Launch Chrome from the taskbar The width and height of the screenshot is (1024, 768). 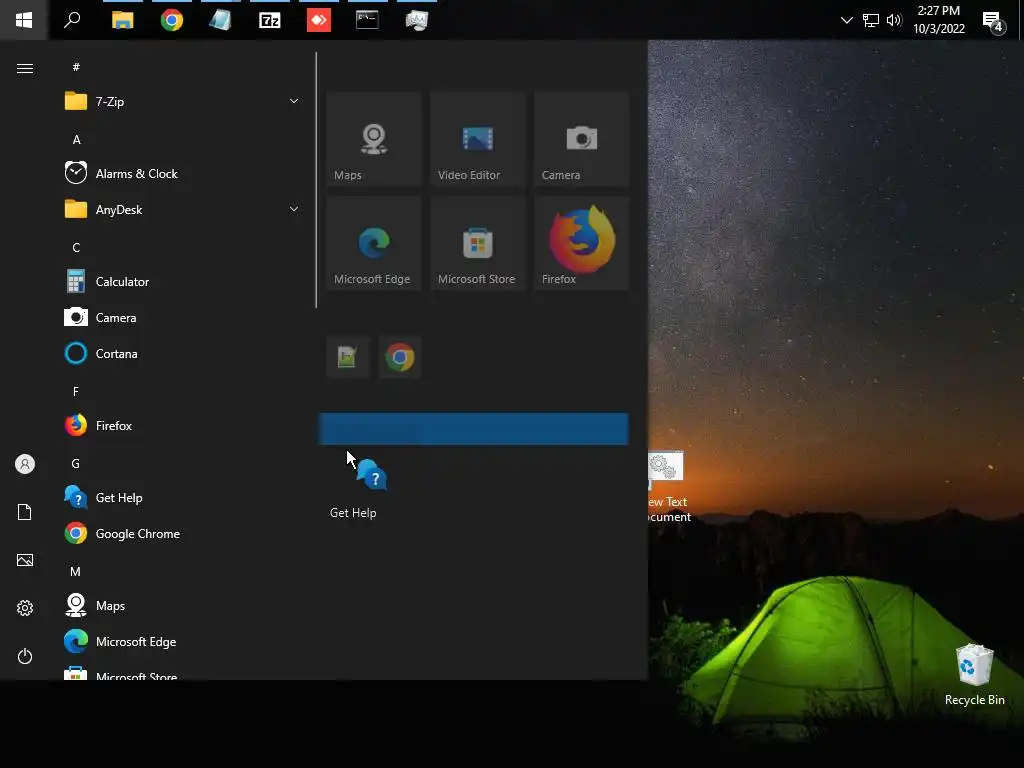coord(172,20)
